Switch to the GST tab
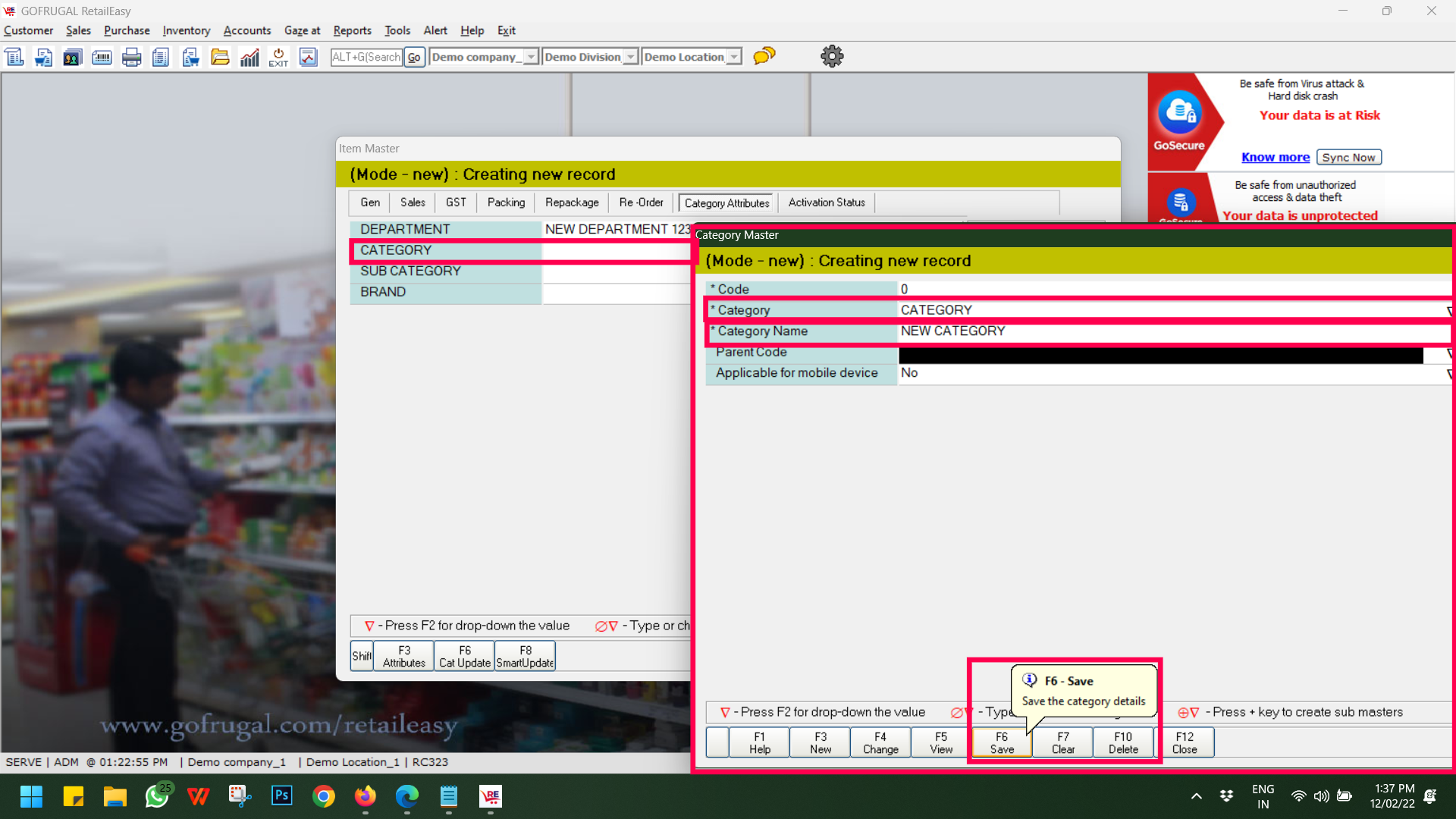1456x819 pixels. click(456, 202)
